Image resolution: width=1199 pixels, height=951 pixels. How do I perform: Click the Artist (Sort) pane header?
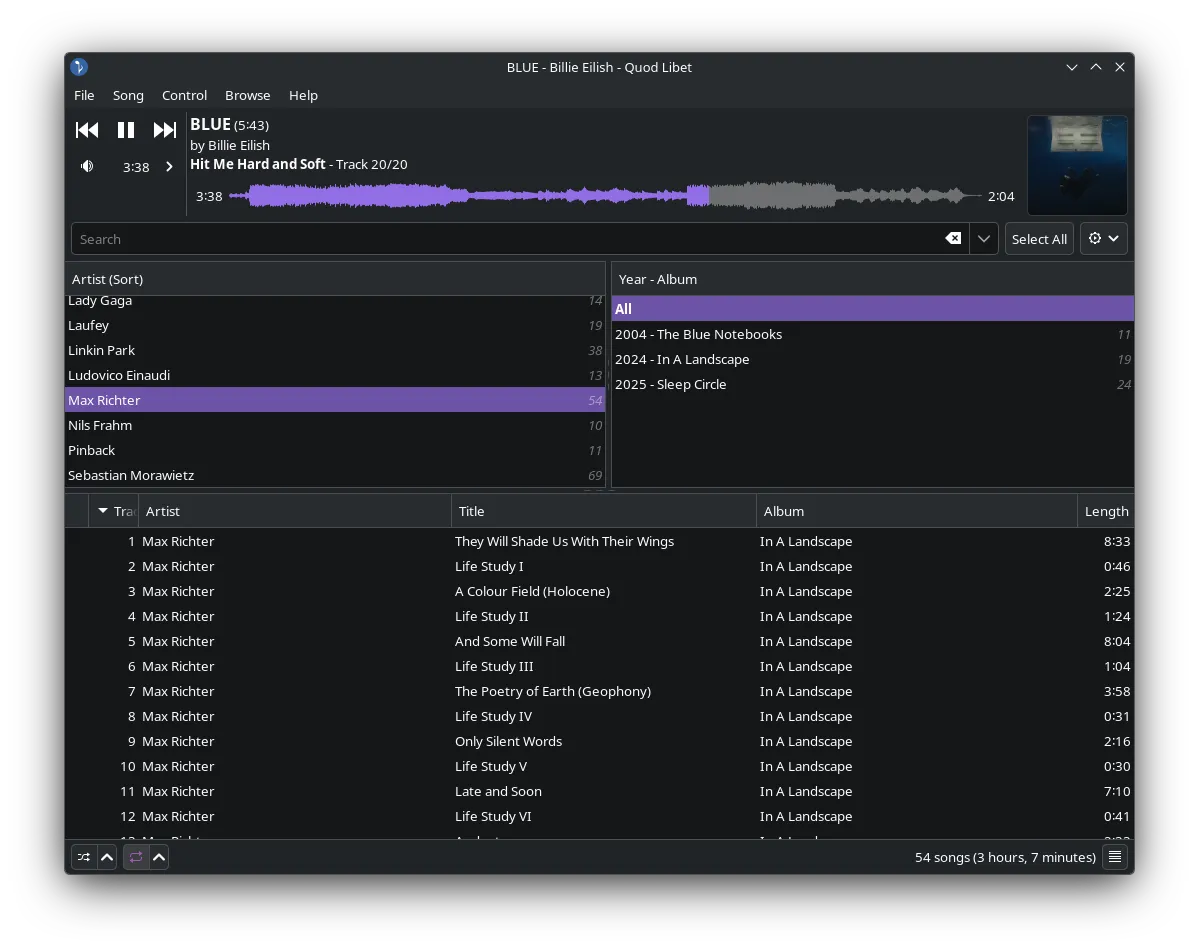pyautogui.click(x=335, y=279)
